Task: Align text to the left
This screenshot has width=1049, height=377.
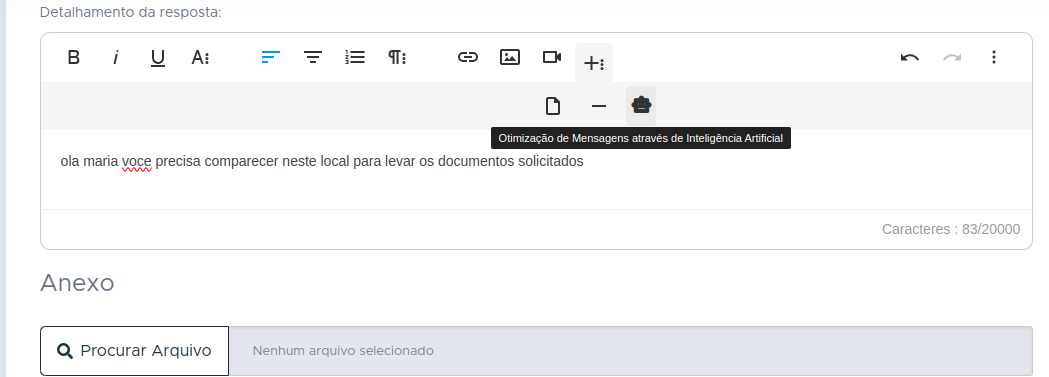Action: (x=270, y=57)
